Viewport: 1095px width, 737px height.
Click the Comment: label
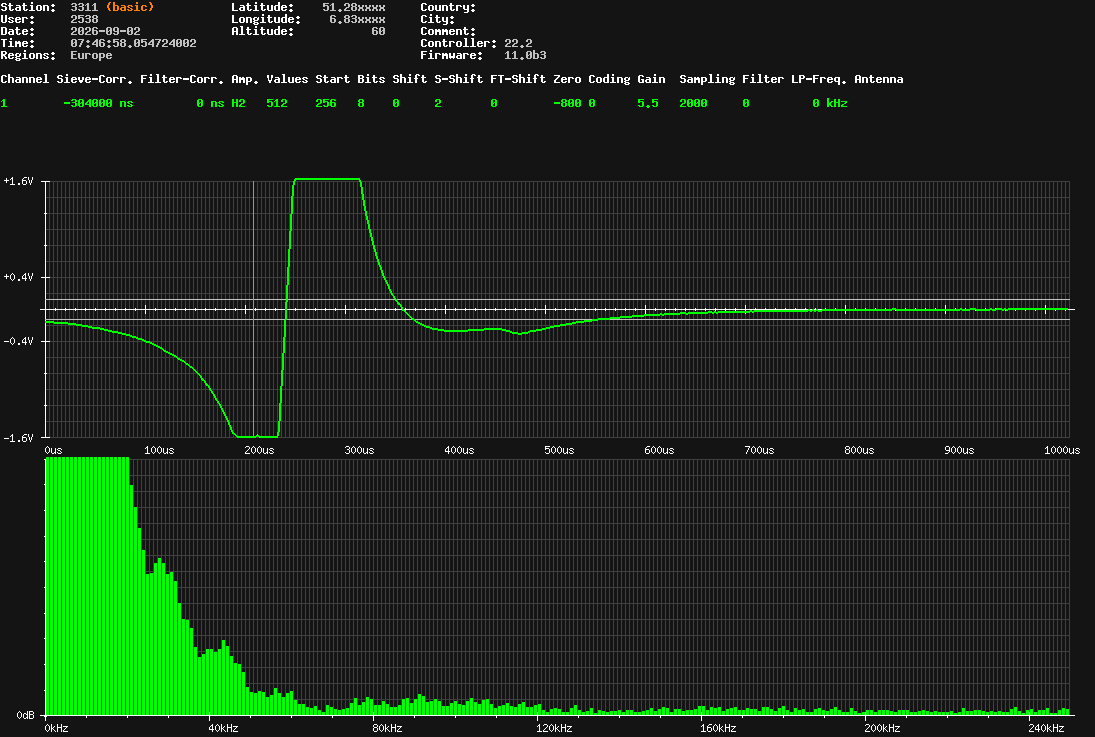(x=448, y=31)
